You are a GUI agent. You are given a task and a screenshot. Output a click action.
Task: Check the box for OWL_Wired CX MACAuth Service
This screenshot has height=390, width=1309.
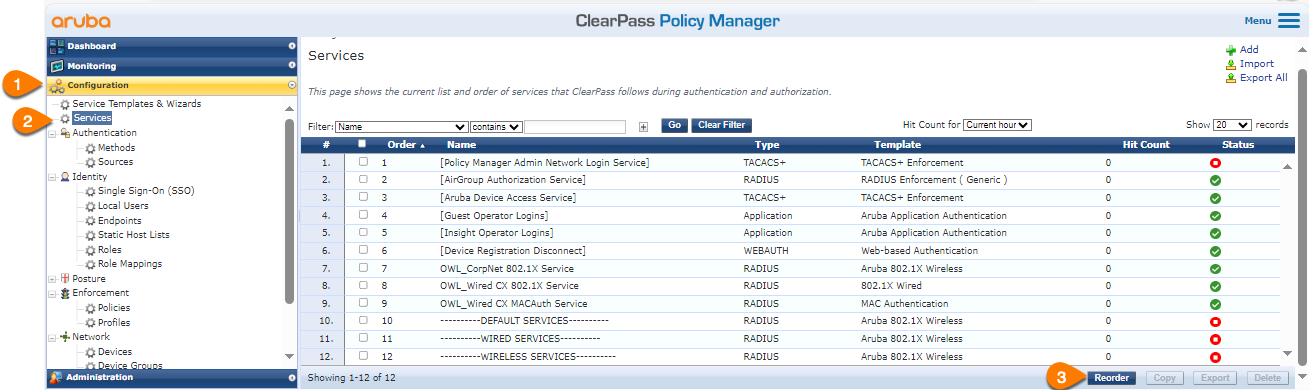pyautogui.click(x=363, y=304)
